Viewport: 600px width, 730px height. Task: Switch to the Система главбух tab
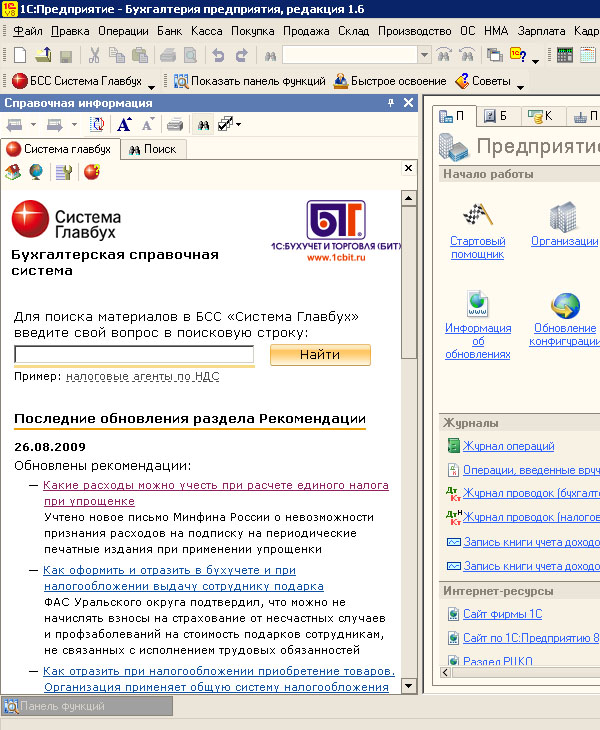[60, 149]
